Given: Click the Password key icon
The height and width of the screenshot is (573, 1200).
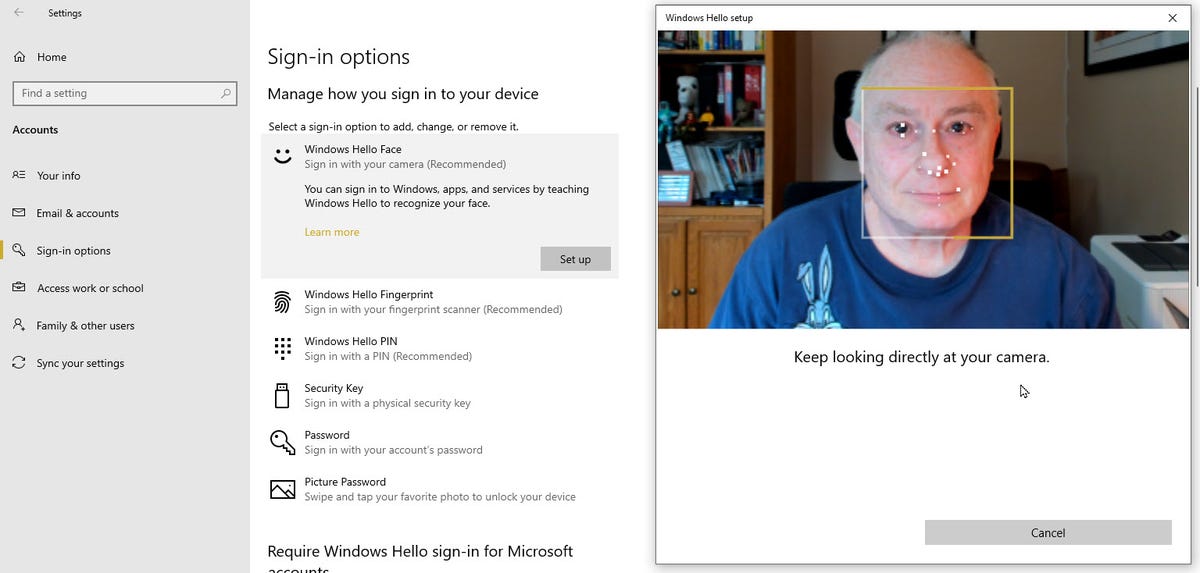Looking at the screenshot, I should [x=283, y=442].
